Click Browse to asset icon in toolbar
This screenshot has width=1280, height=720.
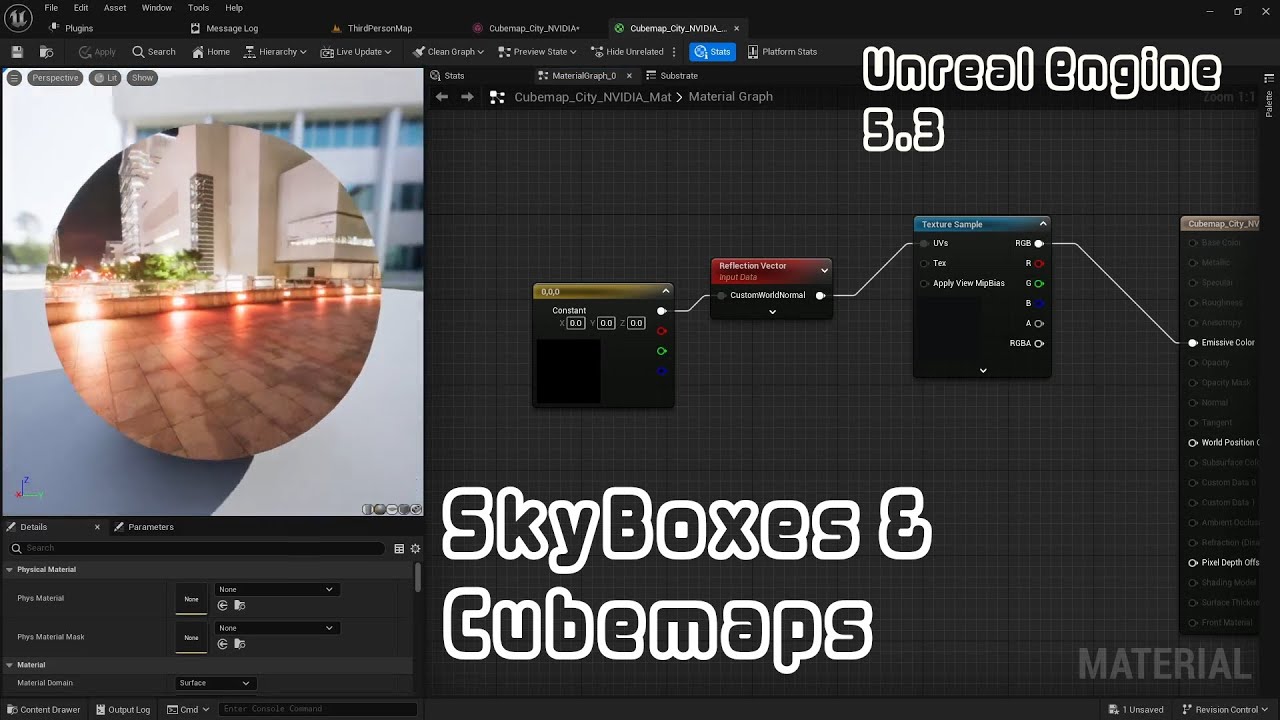[x=46, y=51]
